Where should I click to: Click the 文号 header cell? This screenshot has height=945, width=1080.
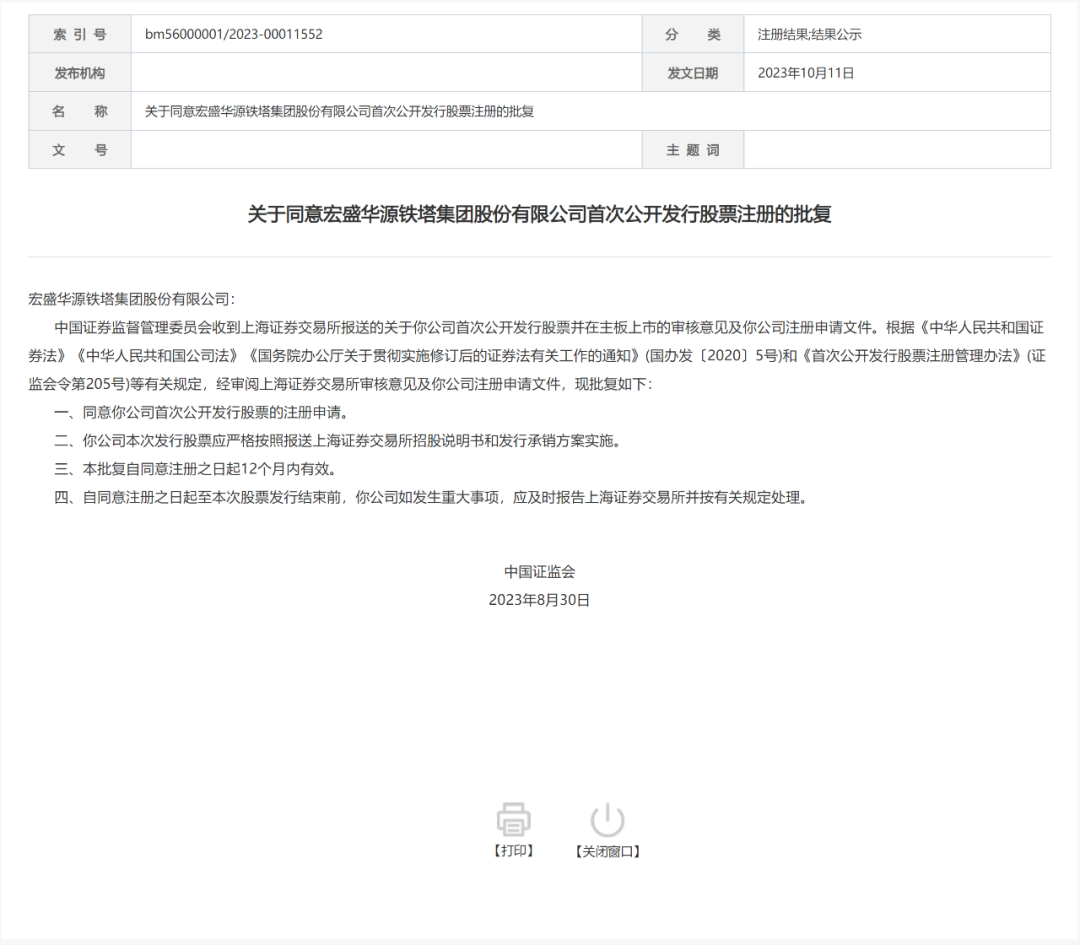[x=80, y=150]
